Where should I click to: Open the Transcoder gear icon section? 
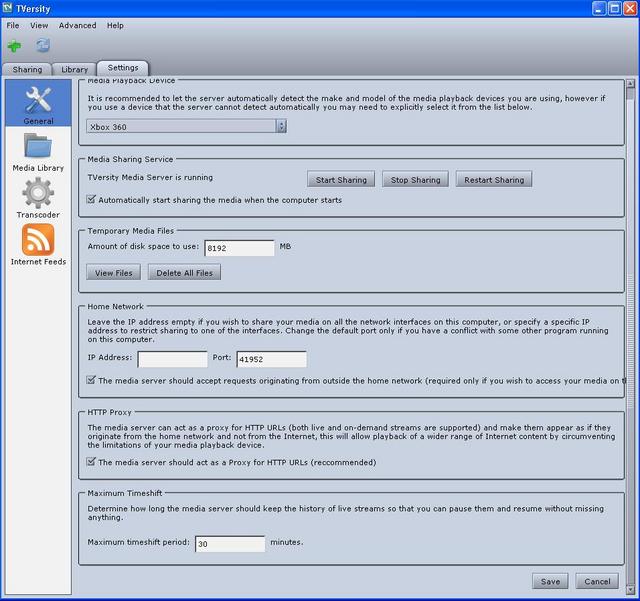(38, 198)
